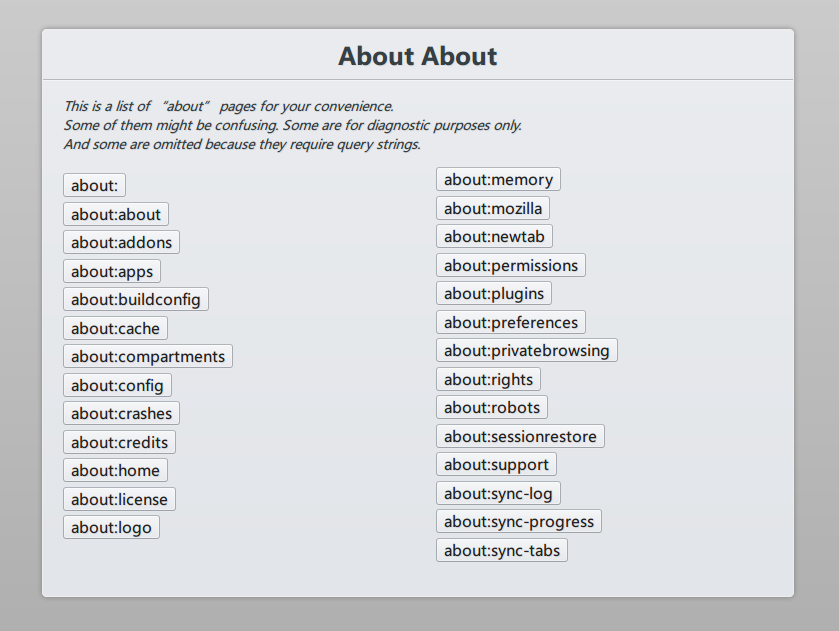The image size is (839, 631).
Task: Open about:buildconfig page
Action: pos(135,299)
